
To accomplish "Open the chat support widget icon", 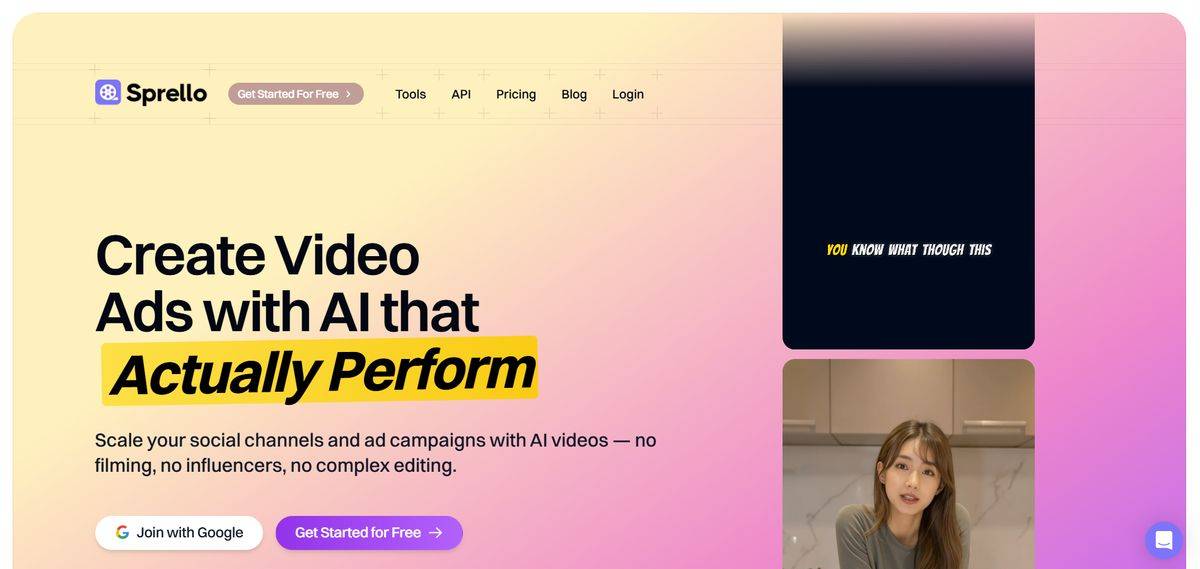I will click(1164, 540).
